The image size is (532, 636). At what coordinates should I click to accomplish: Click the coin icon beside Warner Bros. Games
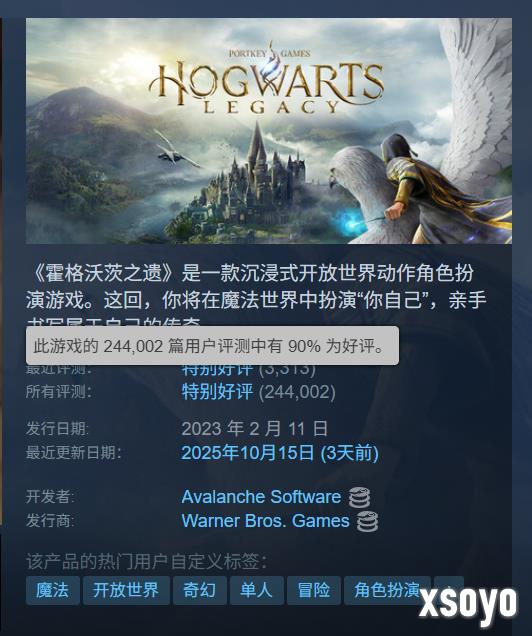coord(367,521)
